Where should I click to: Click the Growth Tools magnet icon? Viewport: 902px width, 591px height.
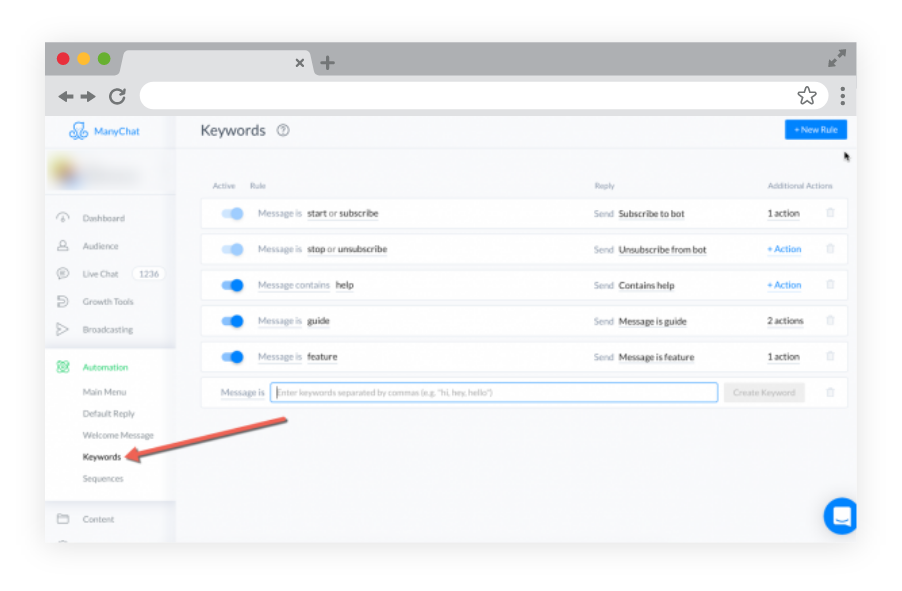point(63,301)
